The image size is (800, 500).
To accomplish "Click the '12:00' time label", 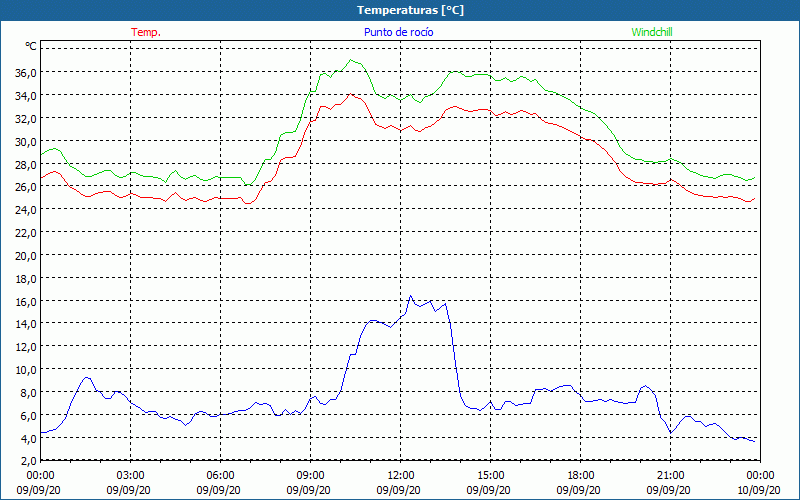I will tap(401, 476).
